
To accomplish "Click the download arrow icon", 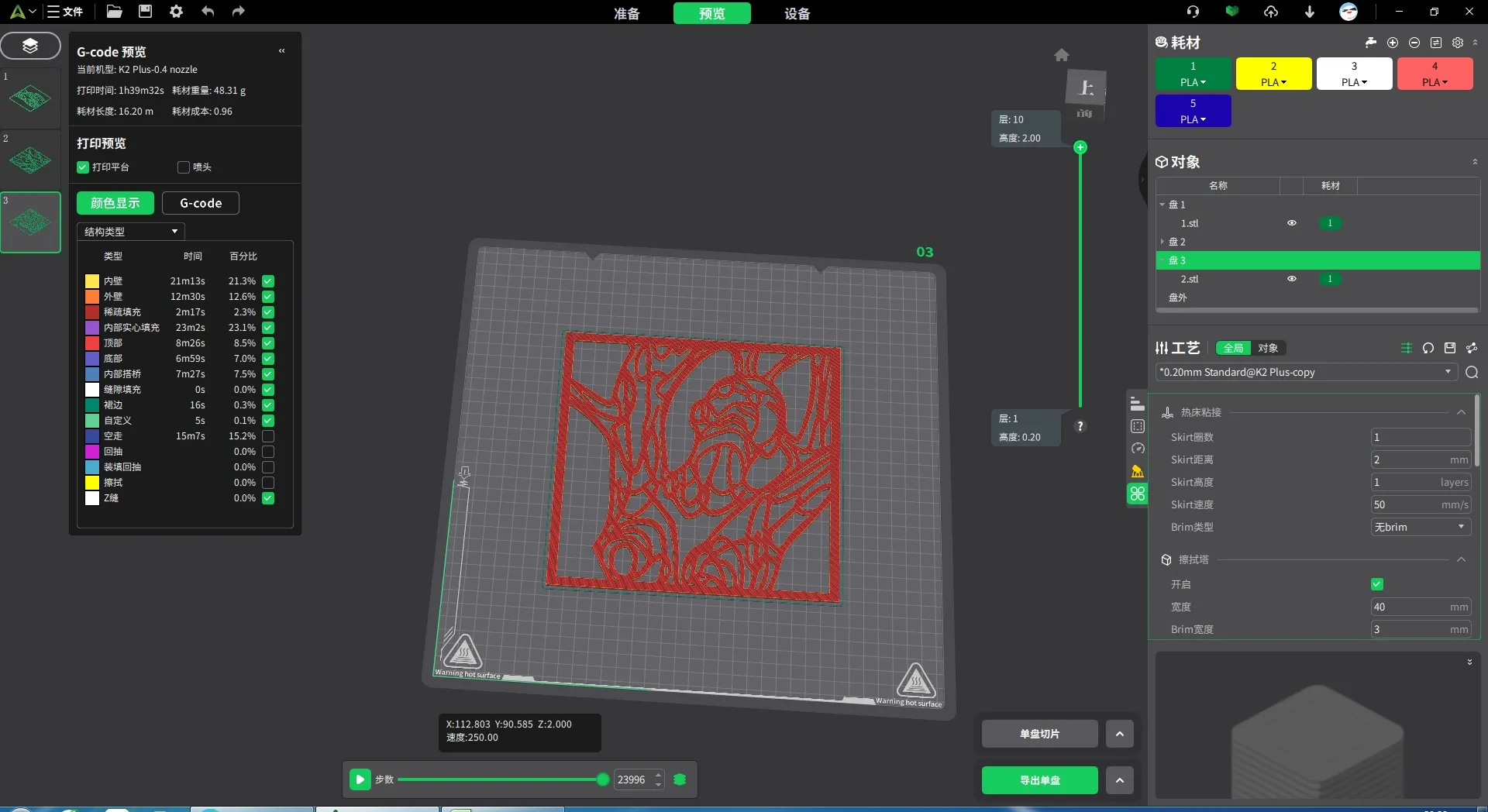I will point(1310,12).
